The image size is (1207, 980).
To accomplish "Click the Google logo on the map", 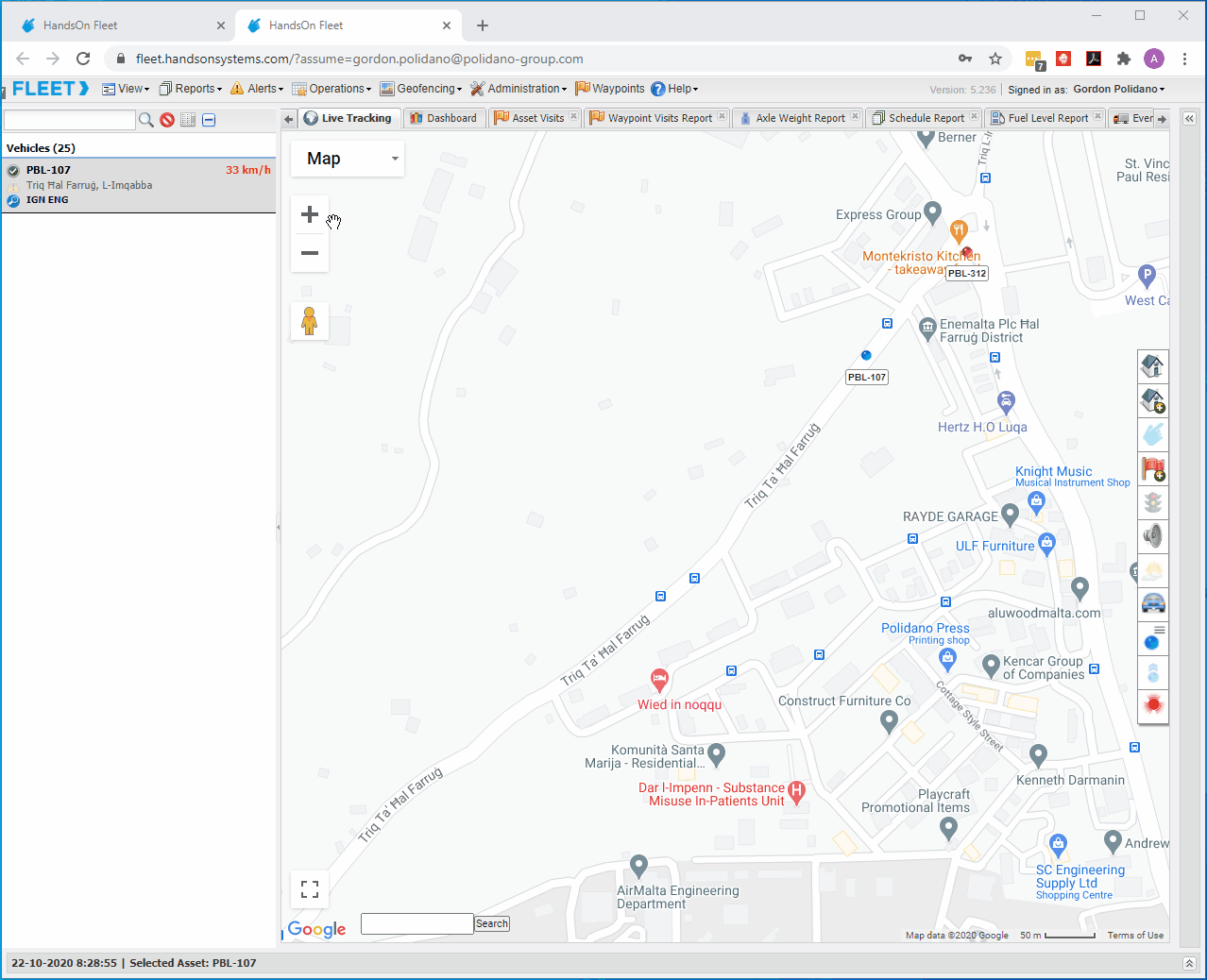I will [x=316, y=929].
